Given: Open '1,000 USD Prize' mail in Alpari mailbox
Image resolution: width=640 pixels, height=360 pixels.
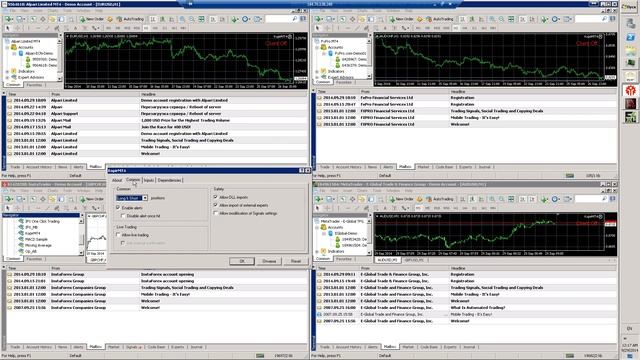Looking at the screenshot, I should tap(157, 120).
